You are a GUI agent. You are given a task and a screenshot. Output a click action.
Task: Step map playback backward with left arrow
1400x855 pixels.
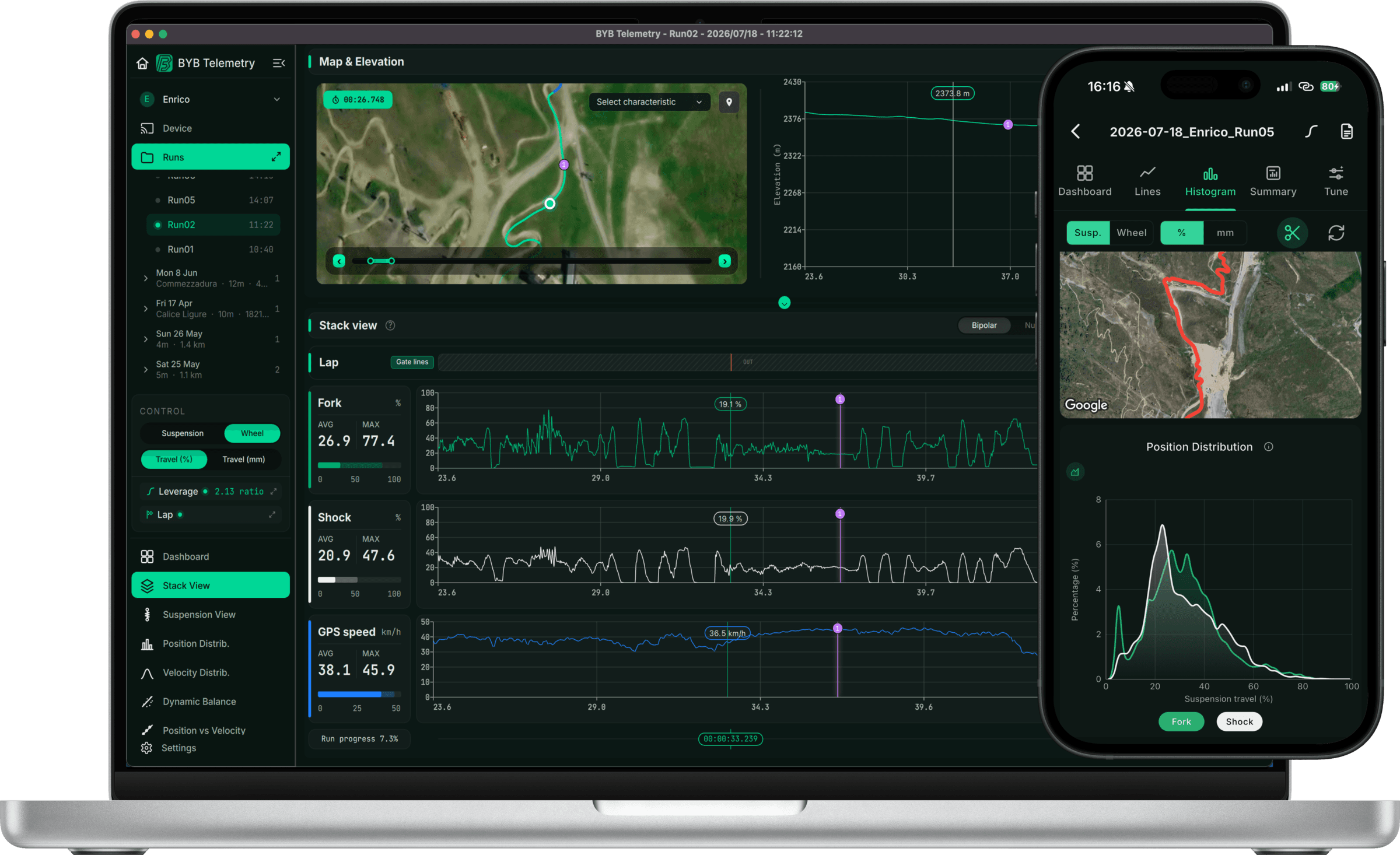coord(339,261)
